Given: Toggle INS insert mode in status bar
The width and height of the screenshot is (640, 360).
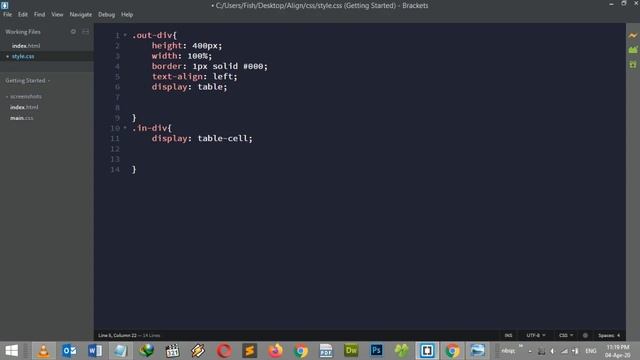Looking at the screenshot, I should tap(508, 335).
